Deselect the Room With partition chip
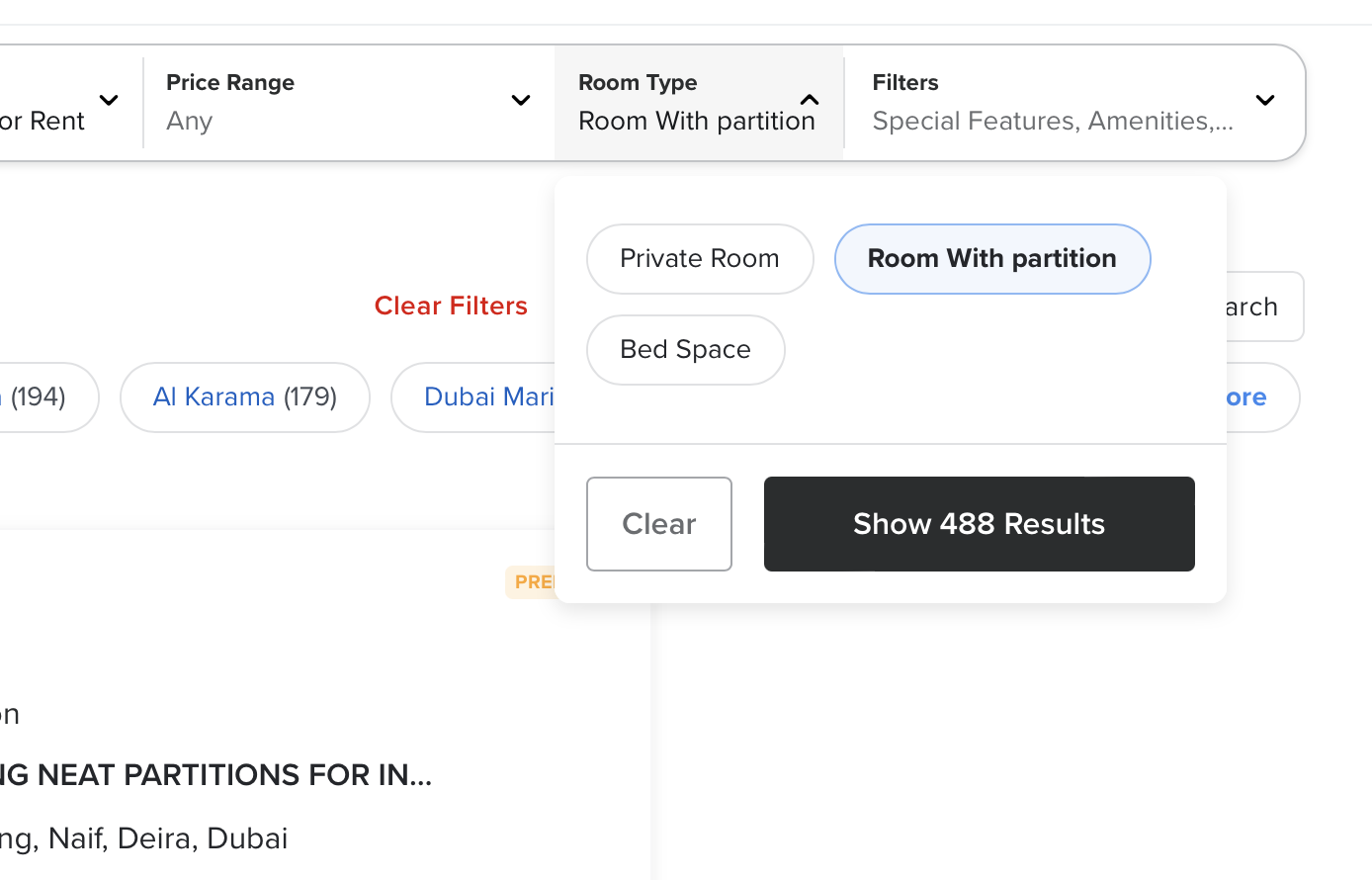This screenshot has height=880, width=1372. coord(991,259)
